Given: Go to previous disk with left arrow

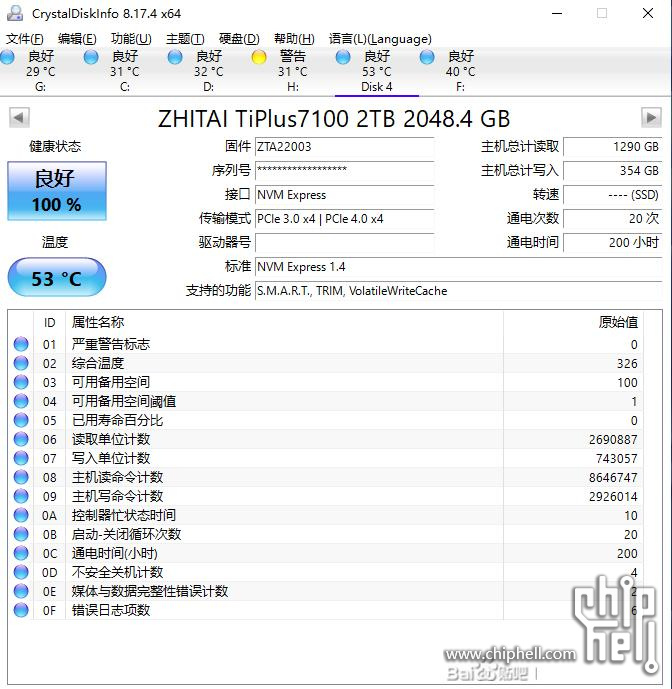Looking at the screenshot, I should (x=19, y=118).
